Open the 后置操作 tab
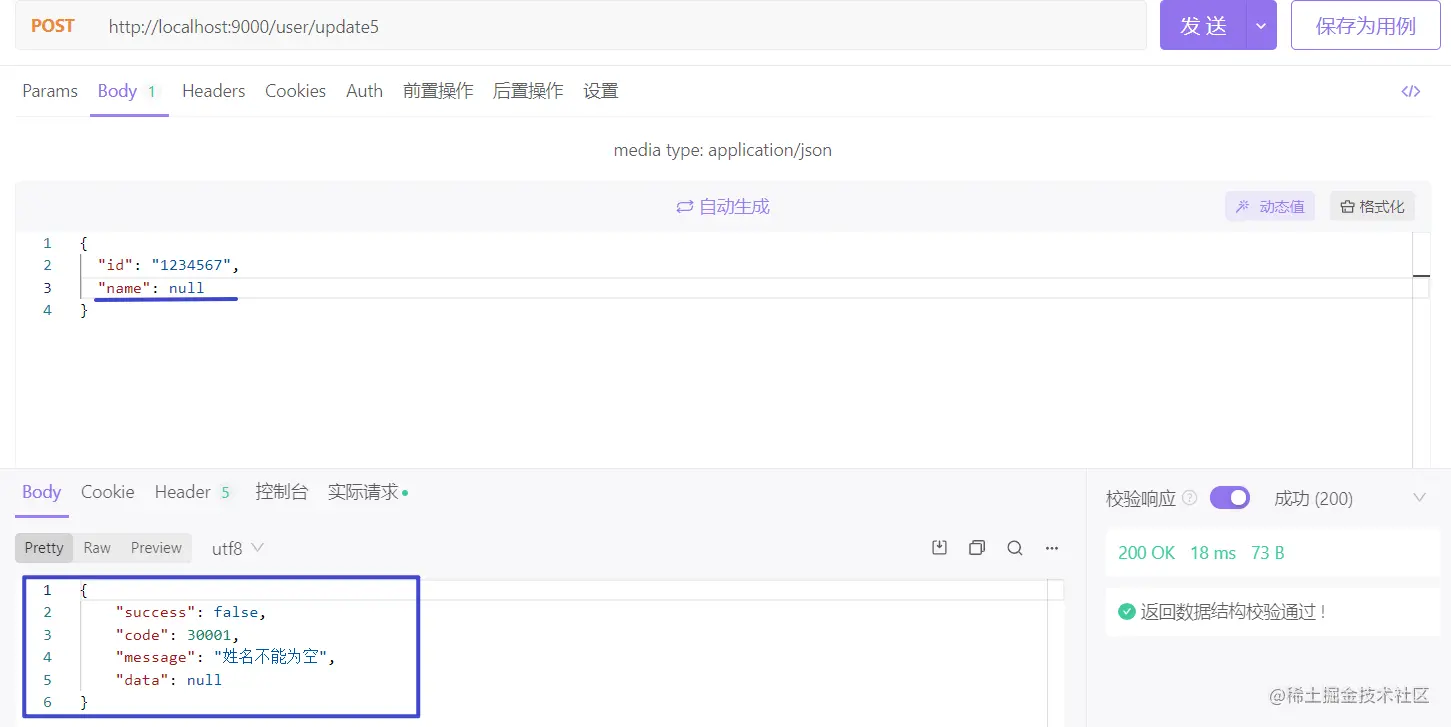The height and width of the screenshot is (727, 1451). [528, 91]
